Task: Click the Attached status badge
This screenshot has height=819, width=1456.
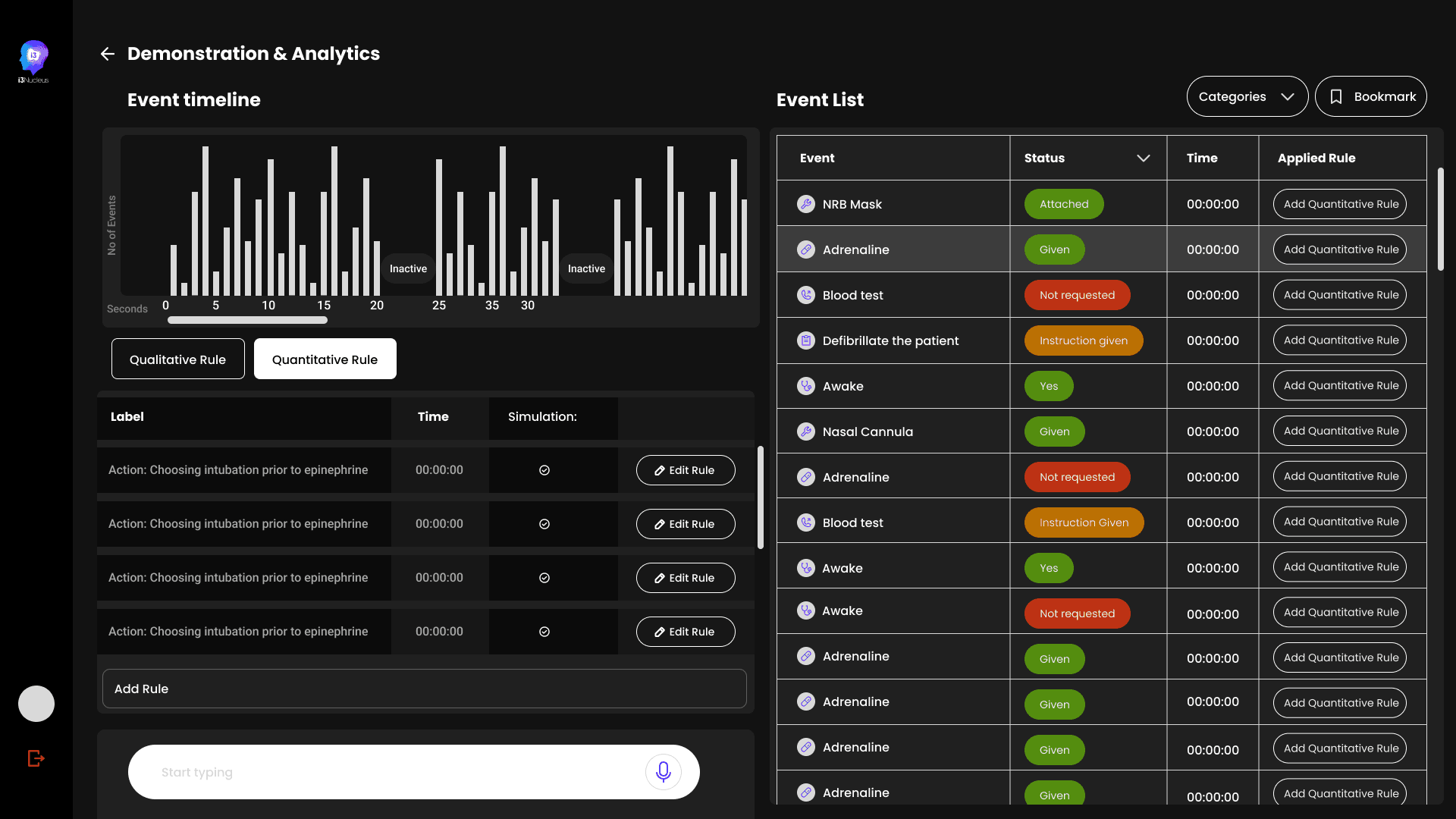Action: tap(1064, 204)
